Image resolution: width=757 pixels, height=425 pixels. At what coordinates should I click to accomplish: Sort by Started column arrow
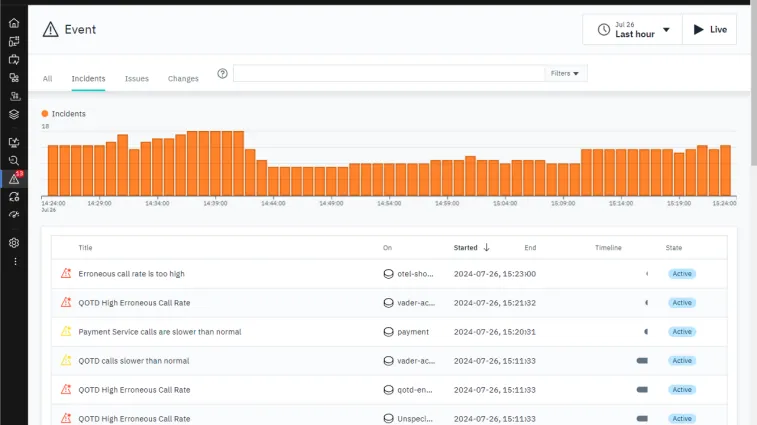point(486,247)
